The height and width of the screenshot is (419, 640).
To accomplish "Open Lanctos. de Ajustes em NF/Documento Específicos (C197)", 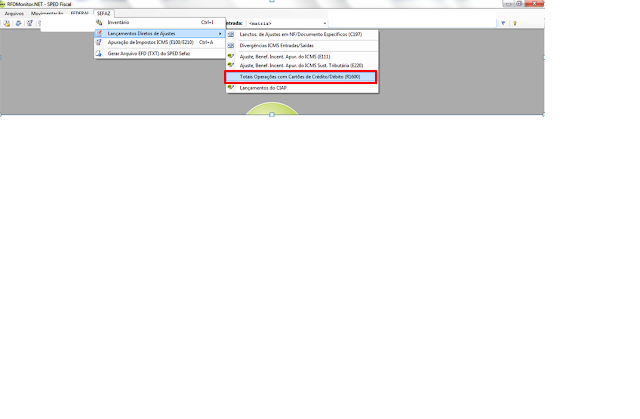I will [302, 35].
